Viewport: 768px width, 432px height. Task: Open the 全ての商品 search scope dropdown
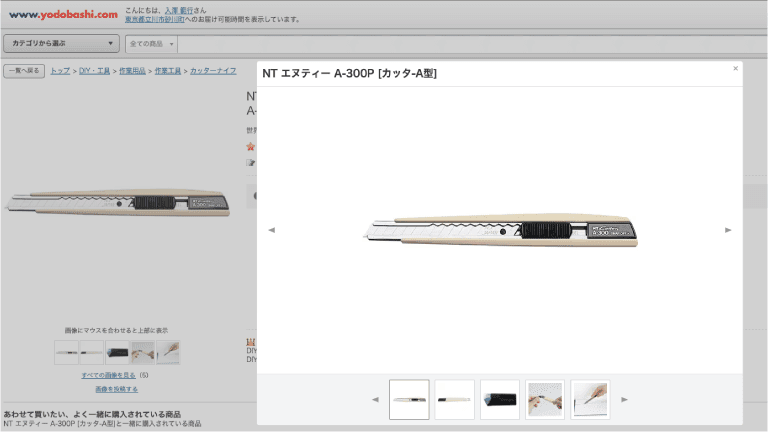[x=151, y=44]
